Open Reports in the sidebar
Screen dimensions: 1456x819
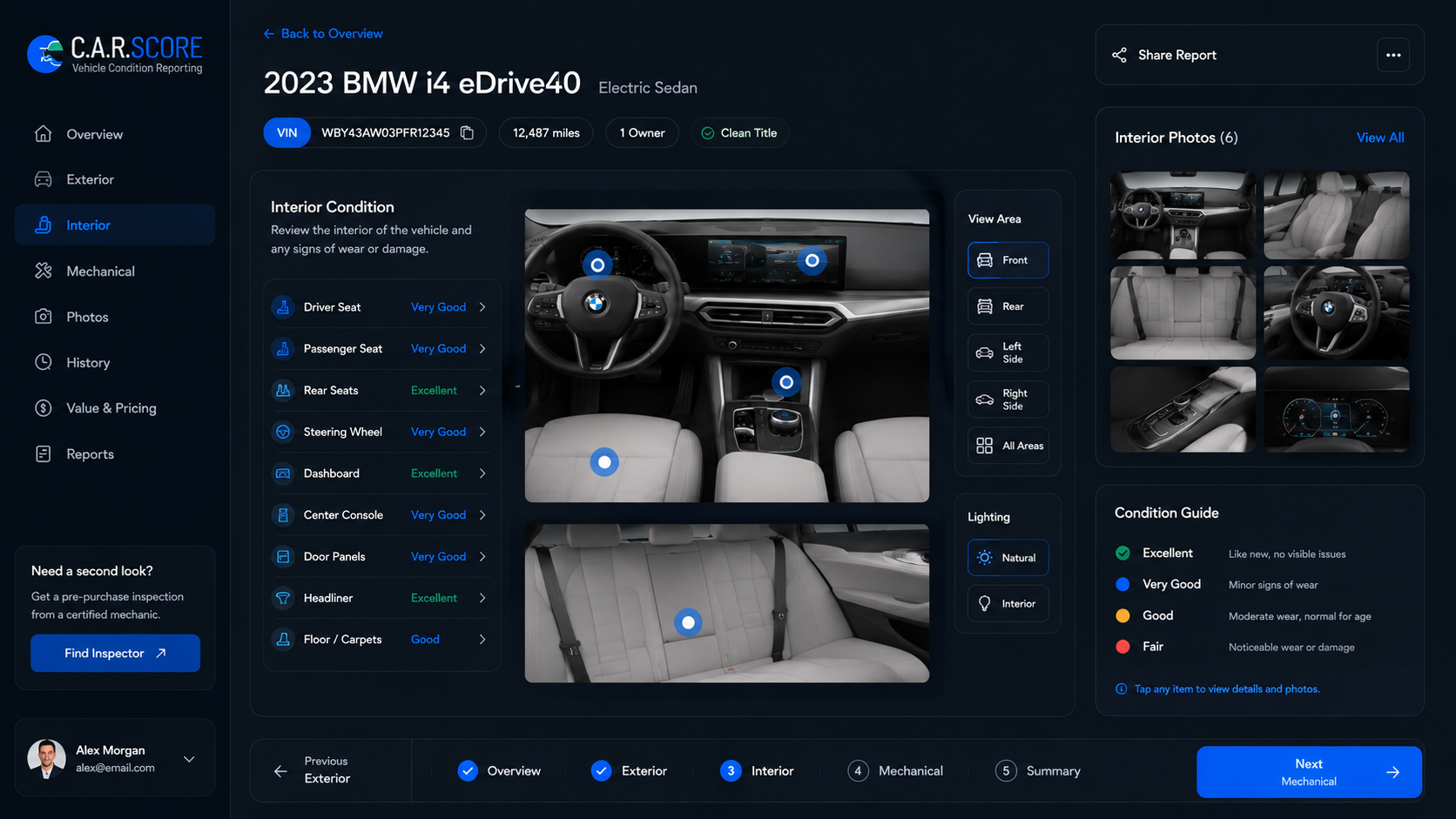click(115, 454)
